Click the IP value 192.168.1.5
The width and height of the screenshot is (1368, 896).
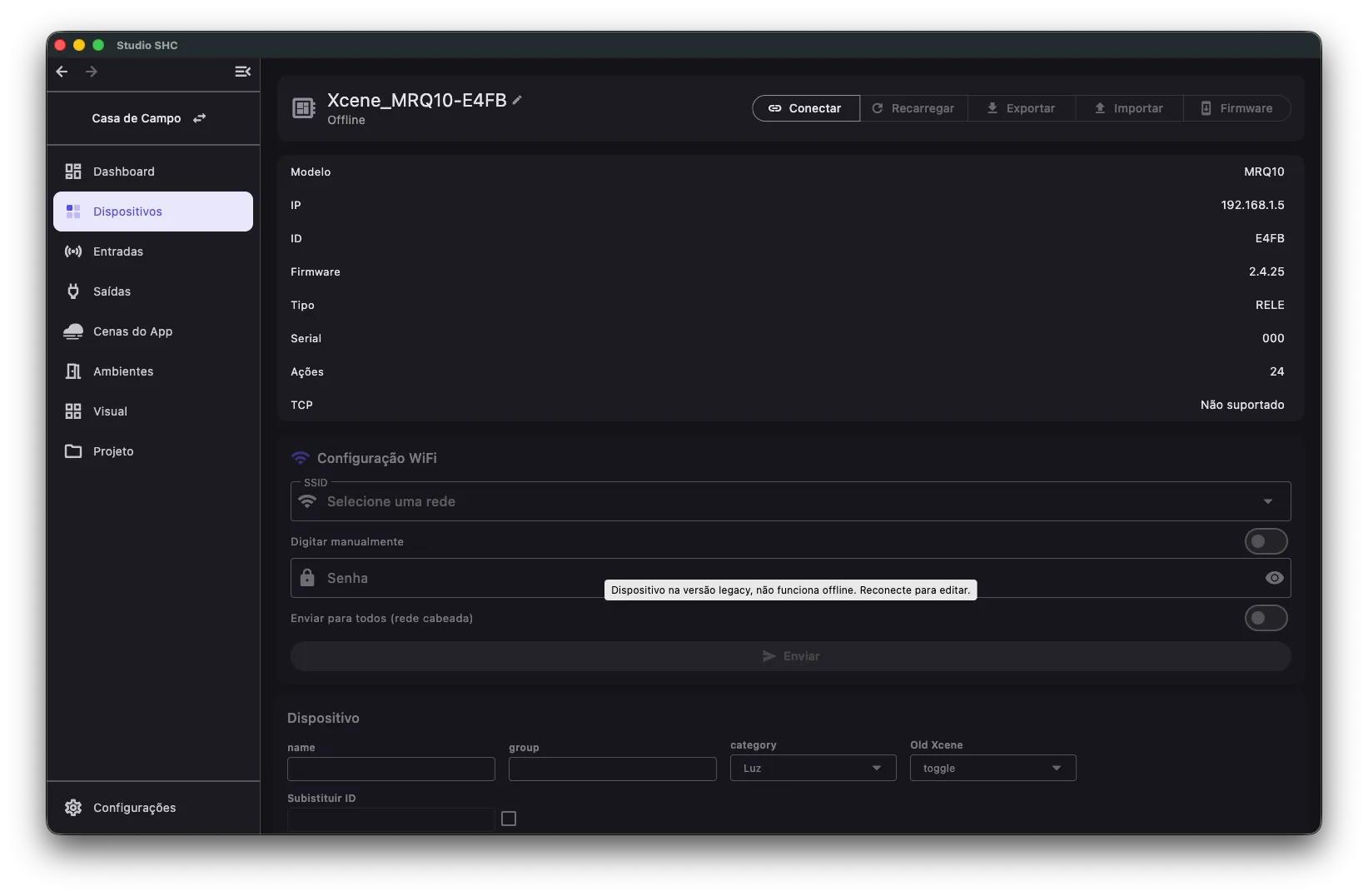click(x=1252, y=205)
